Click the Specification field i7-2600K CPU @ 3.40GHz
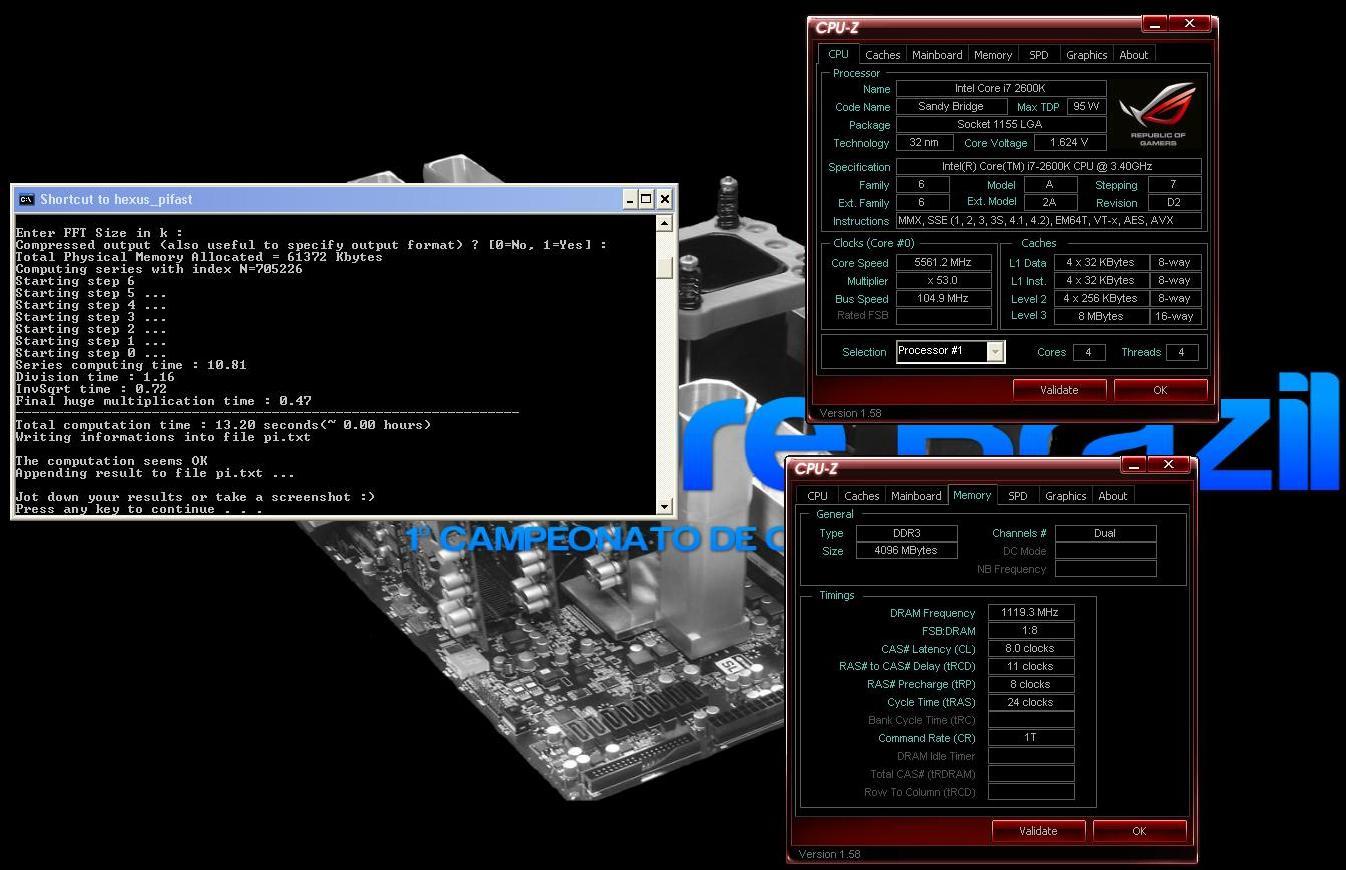1346x870 pixels. pos(1049,166)
